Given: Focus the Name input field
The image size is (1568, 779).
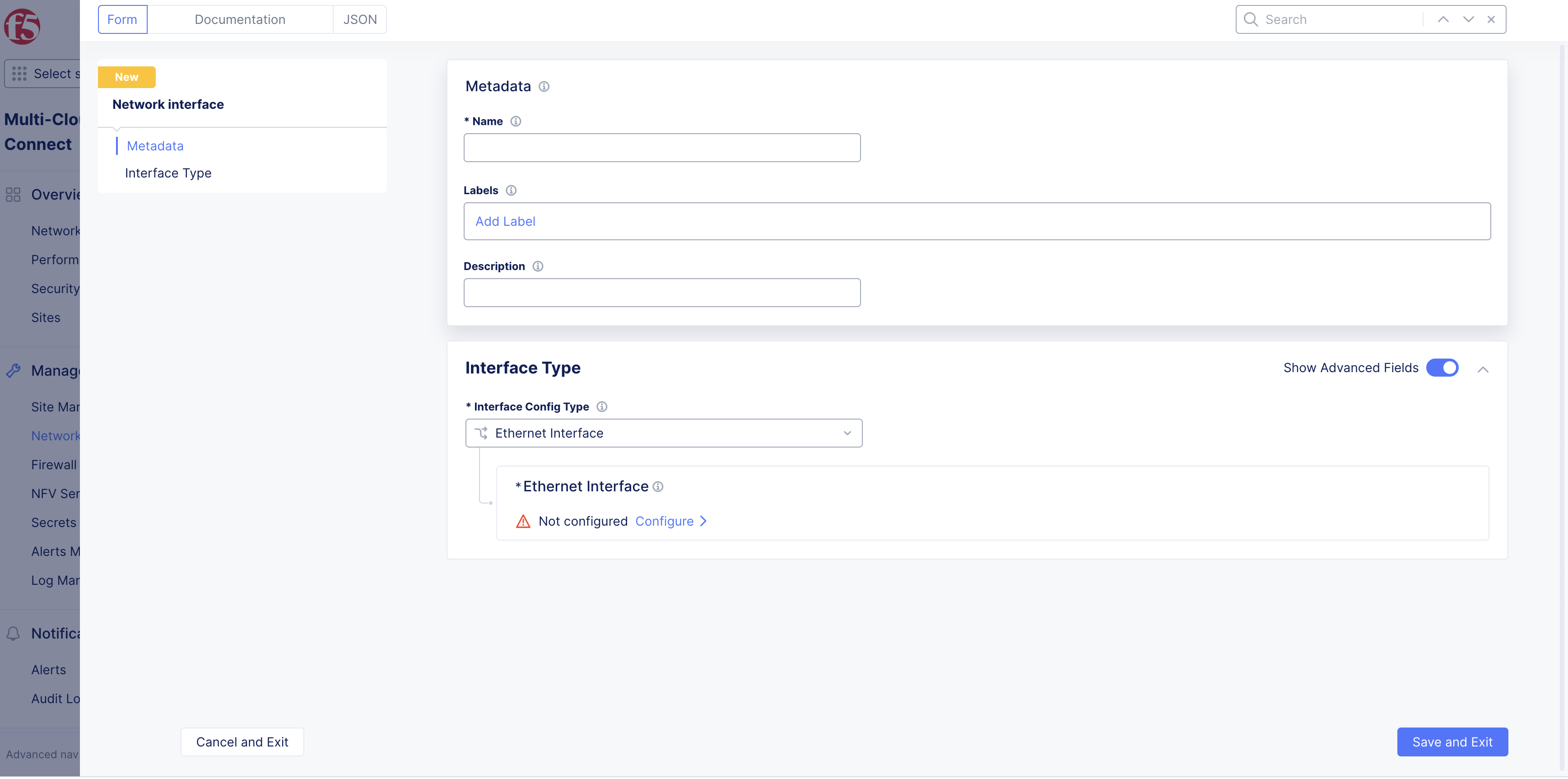Looking at the screenshot, I should pos(662,148).
